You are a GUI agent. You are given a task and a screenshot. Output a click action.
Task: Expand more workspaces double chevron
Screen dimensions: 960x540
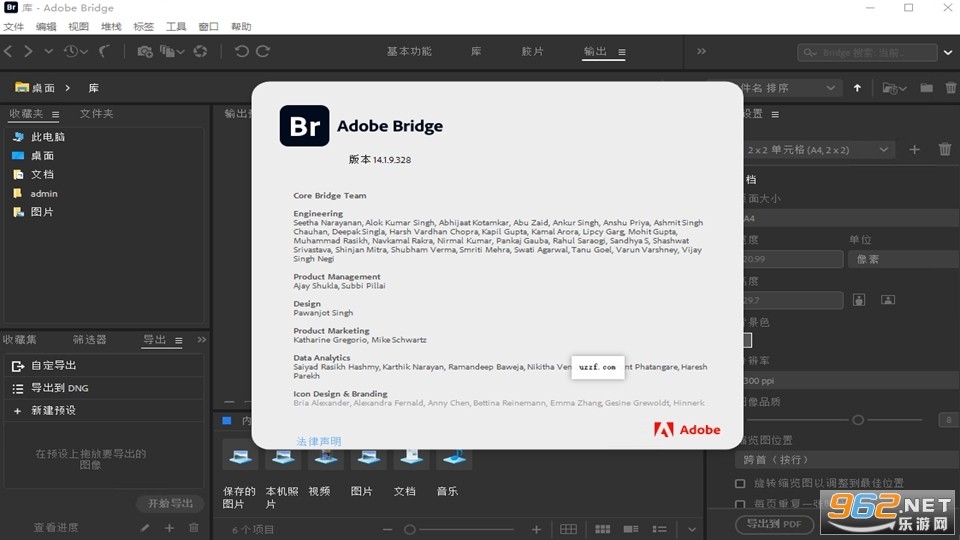point(702,51)
